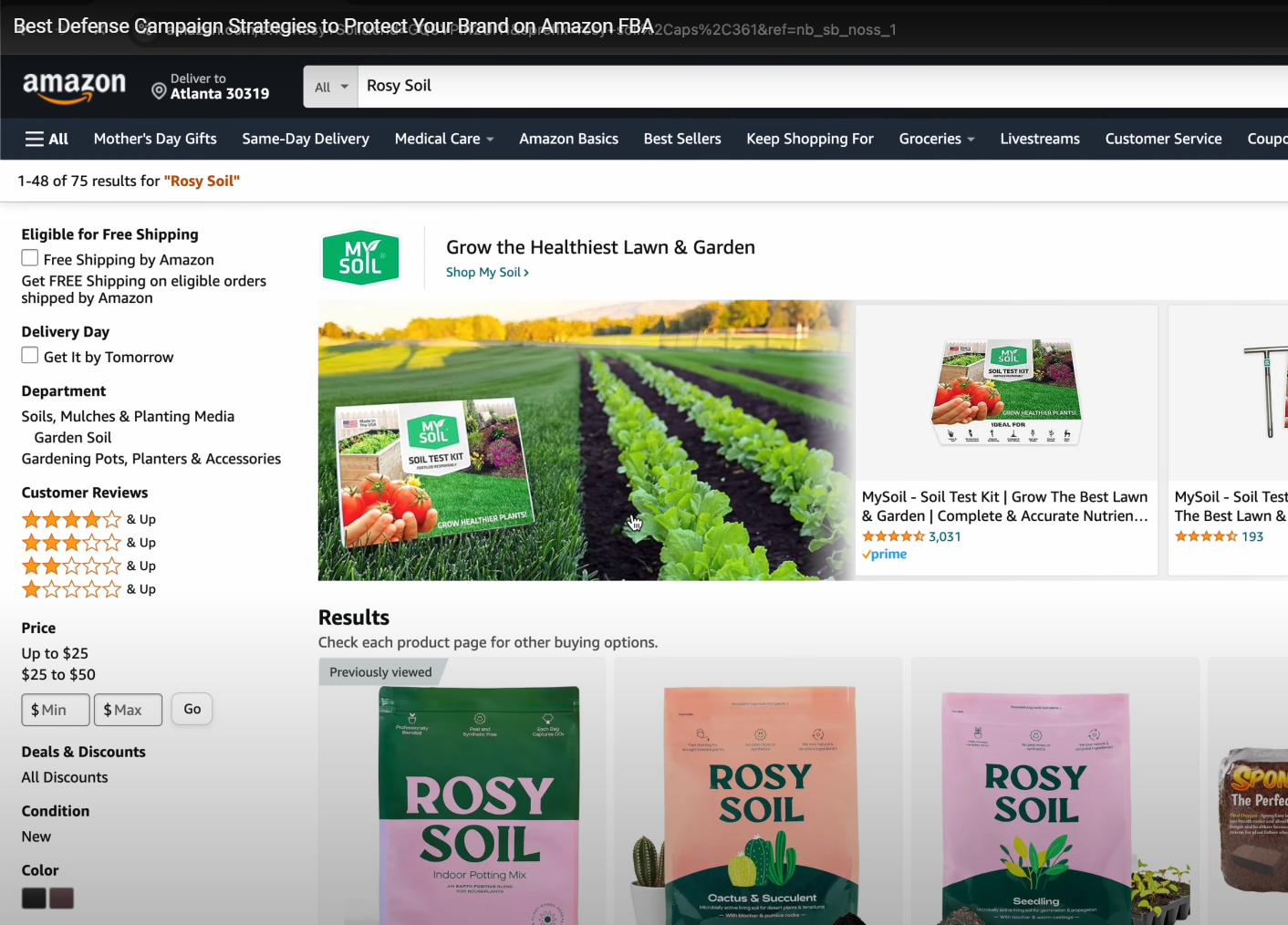This screenshot has width=1288, height=925.
Task: Click the 193 reviews count
Action: [x=1252, y=536]
